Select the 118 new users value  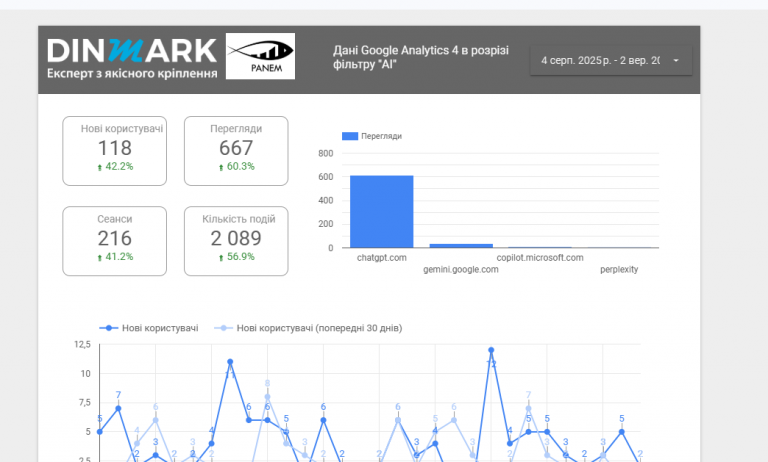coord(115,148)
